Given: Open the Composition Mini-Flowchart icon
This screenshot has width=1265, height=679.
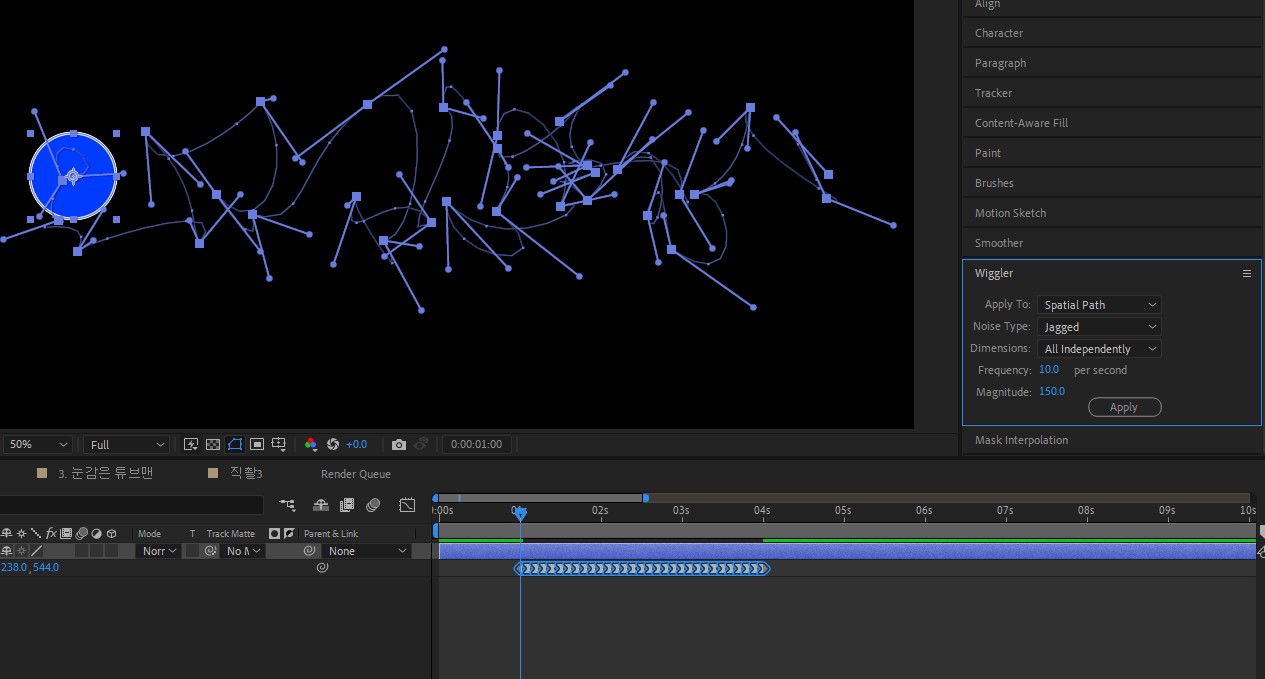Looking at the screenshot, I should [x=288, y=505].
